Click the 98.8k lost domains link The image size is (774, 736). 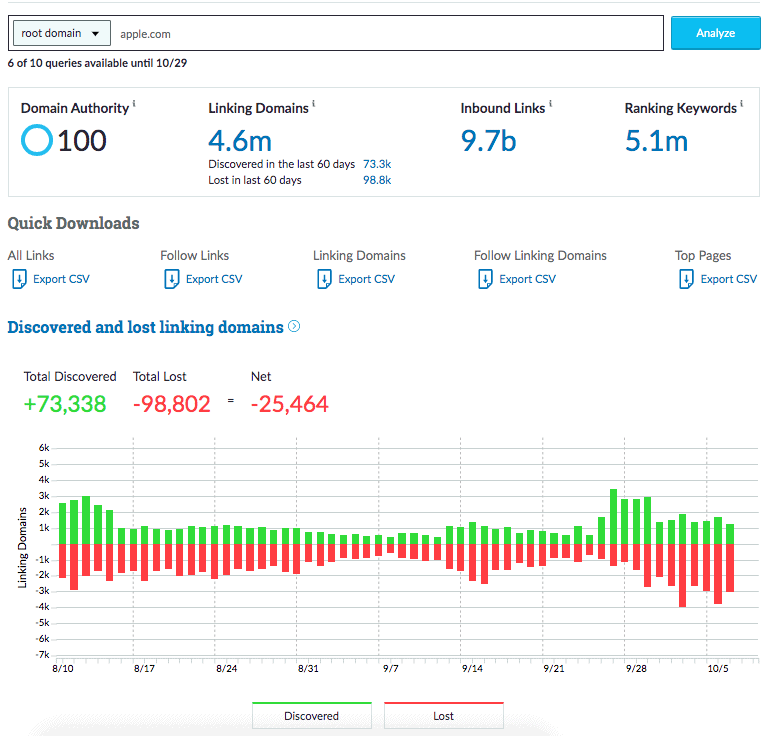point(377,180)
